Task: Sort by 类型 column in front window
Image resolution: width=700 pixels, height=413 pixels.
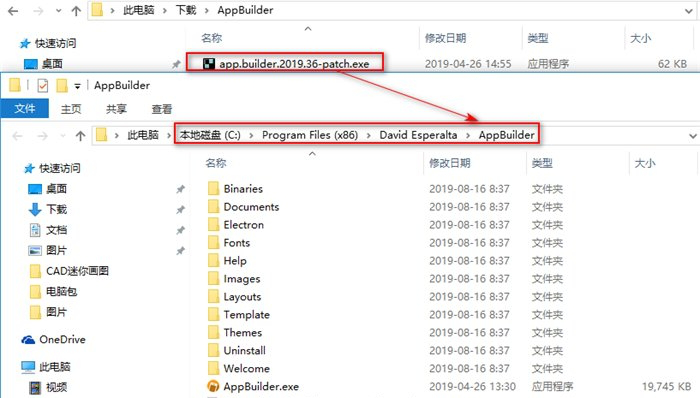Action: pos(542,163)
